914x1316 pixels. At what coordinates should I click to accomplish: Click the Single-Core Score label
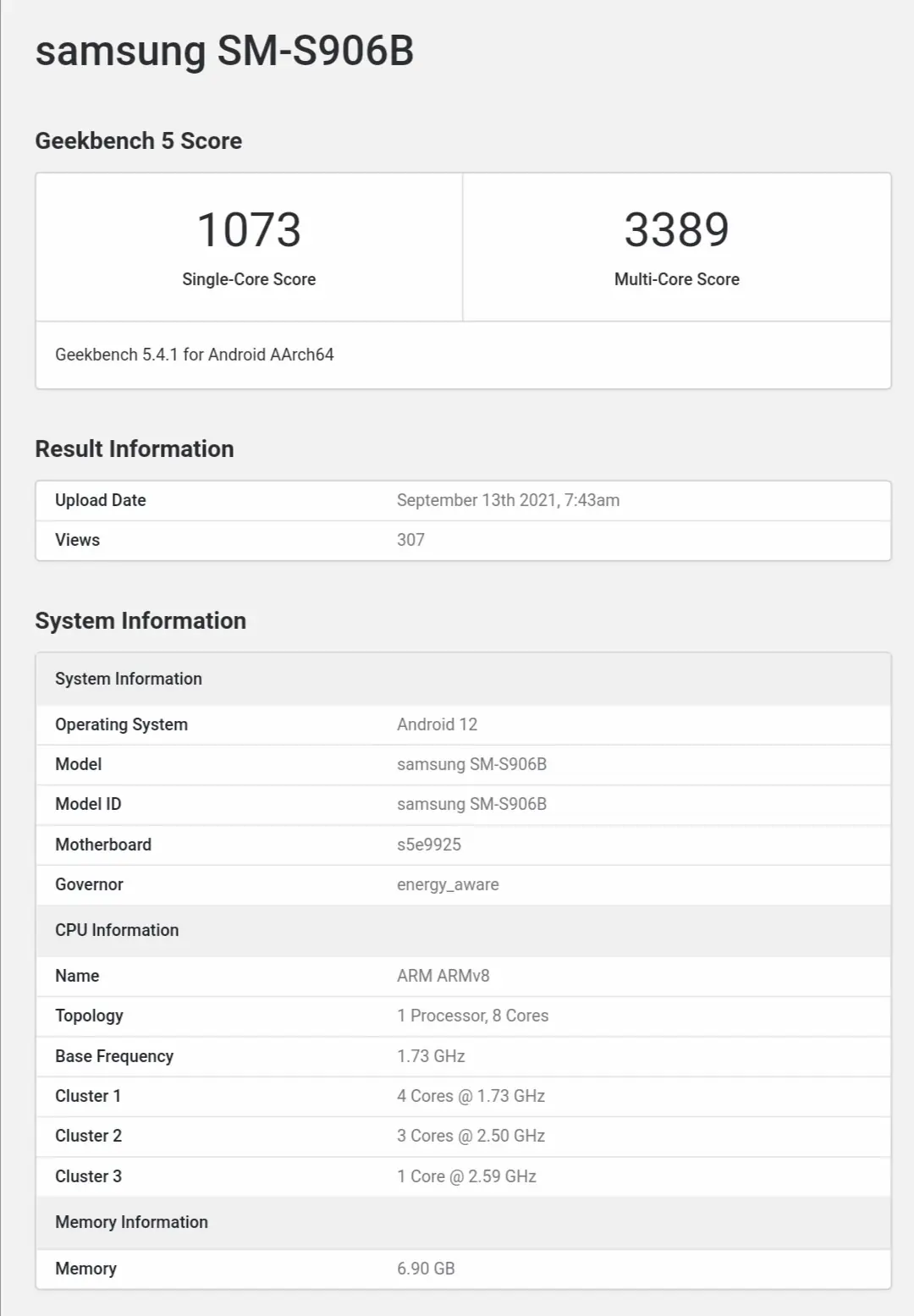[x=249, y=279]
